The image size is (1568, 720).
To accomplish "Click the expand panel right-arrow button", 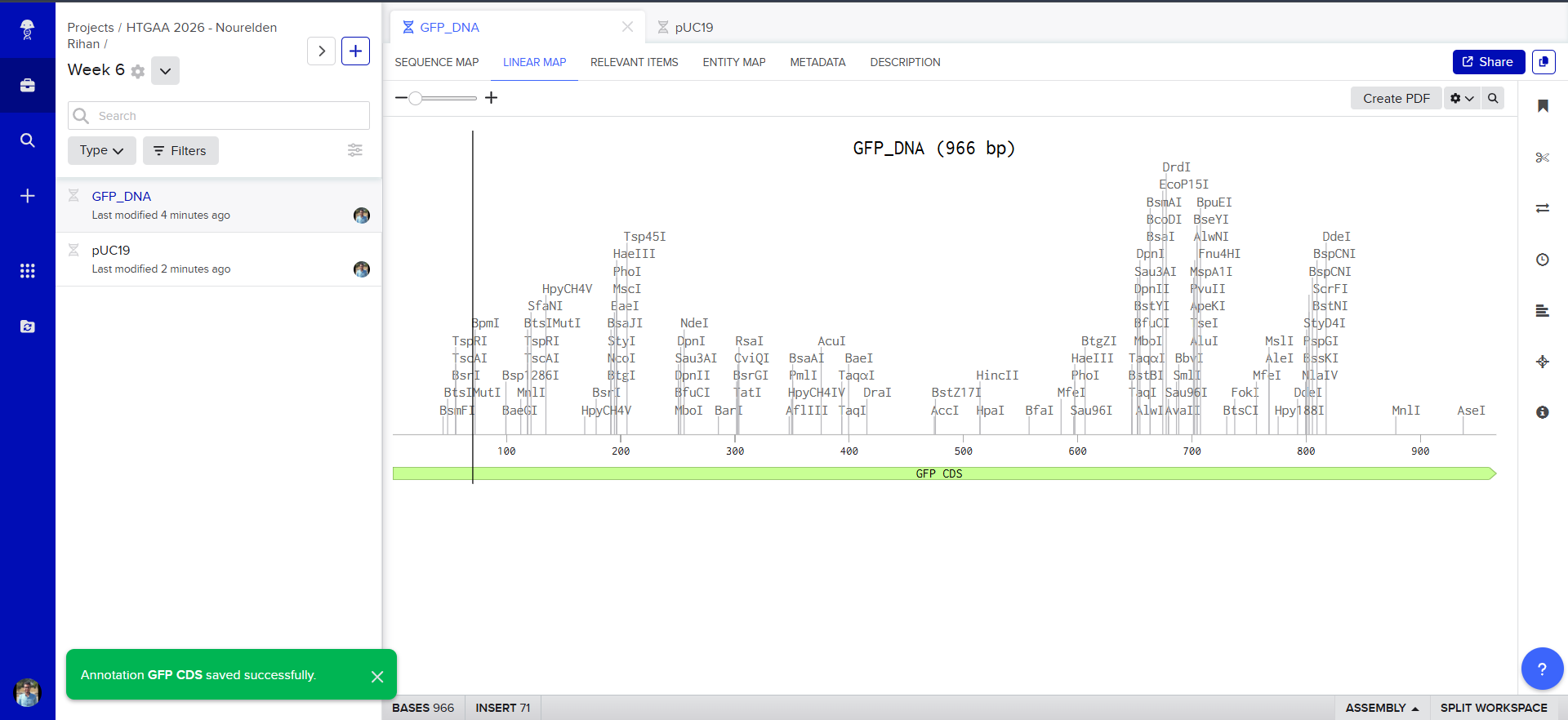I will tap(322, 51).
